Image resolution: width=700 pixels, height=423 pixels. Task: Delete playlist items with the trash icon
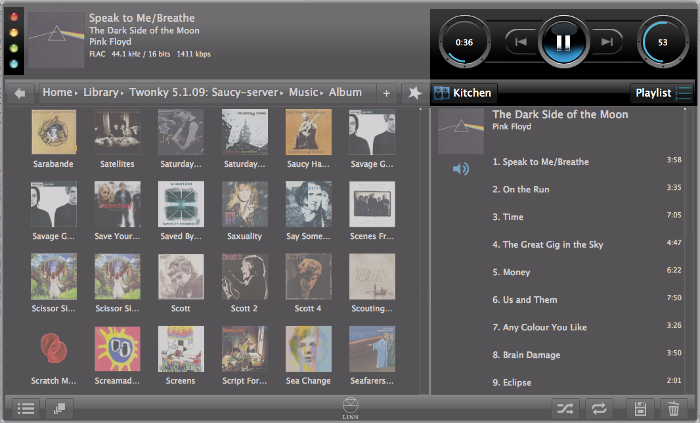coord(673,408)
